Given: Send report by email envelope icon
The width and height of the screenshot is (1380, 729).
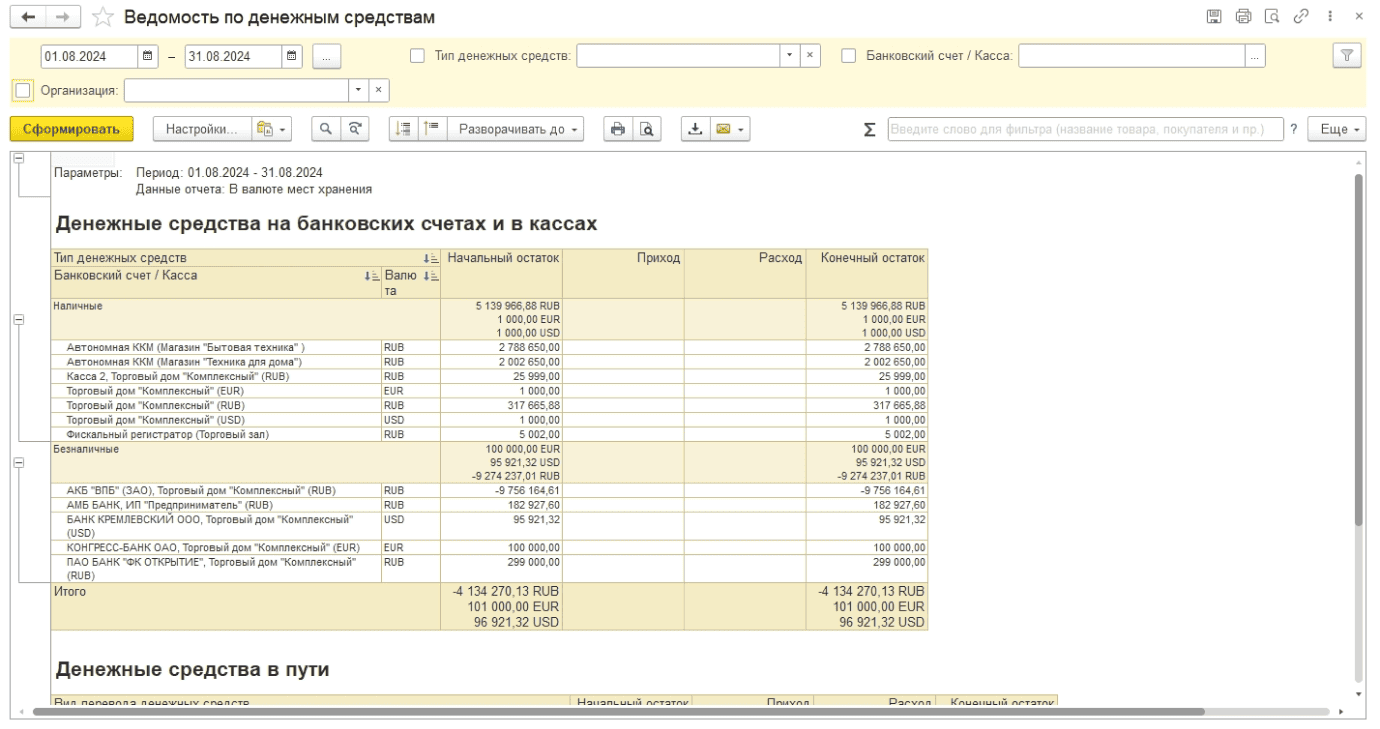Looking at the screenshot, I should pos(730,129).
